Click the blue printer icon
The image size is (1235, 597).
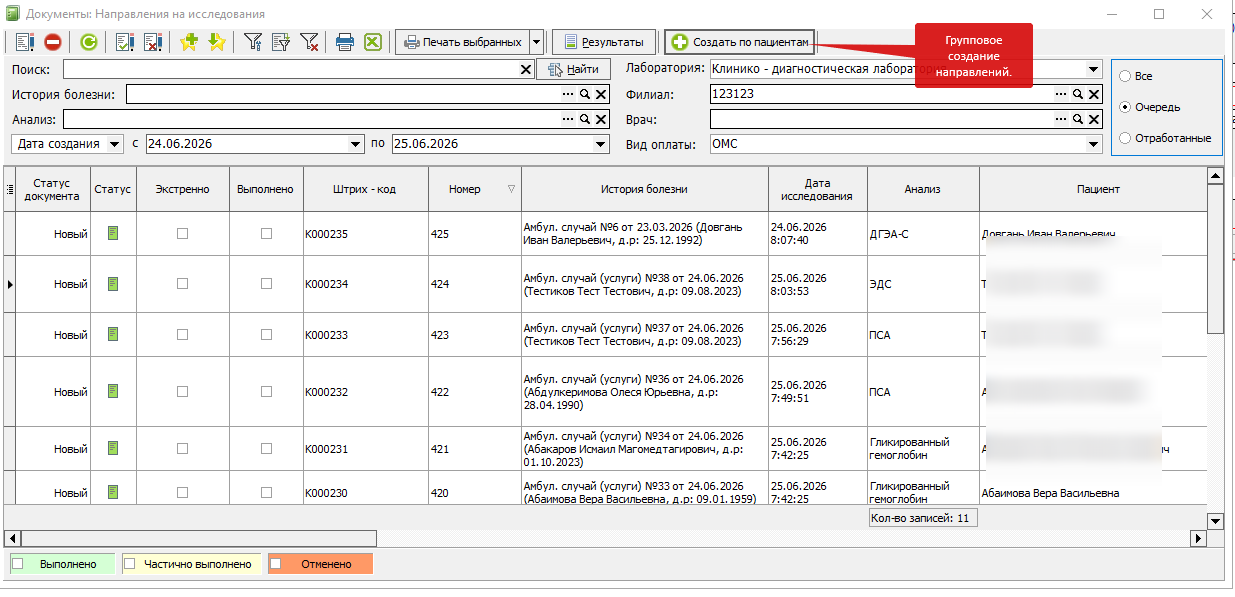click(345, 42)
